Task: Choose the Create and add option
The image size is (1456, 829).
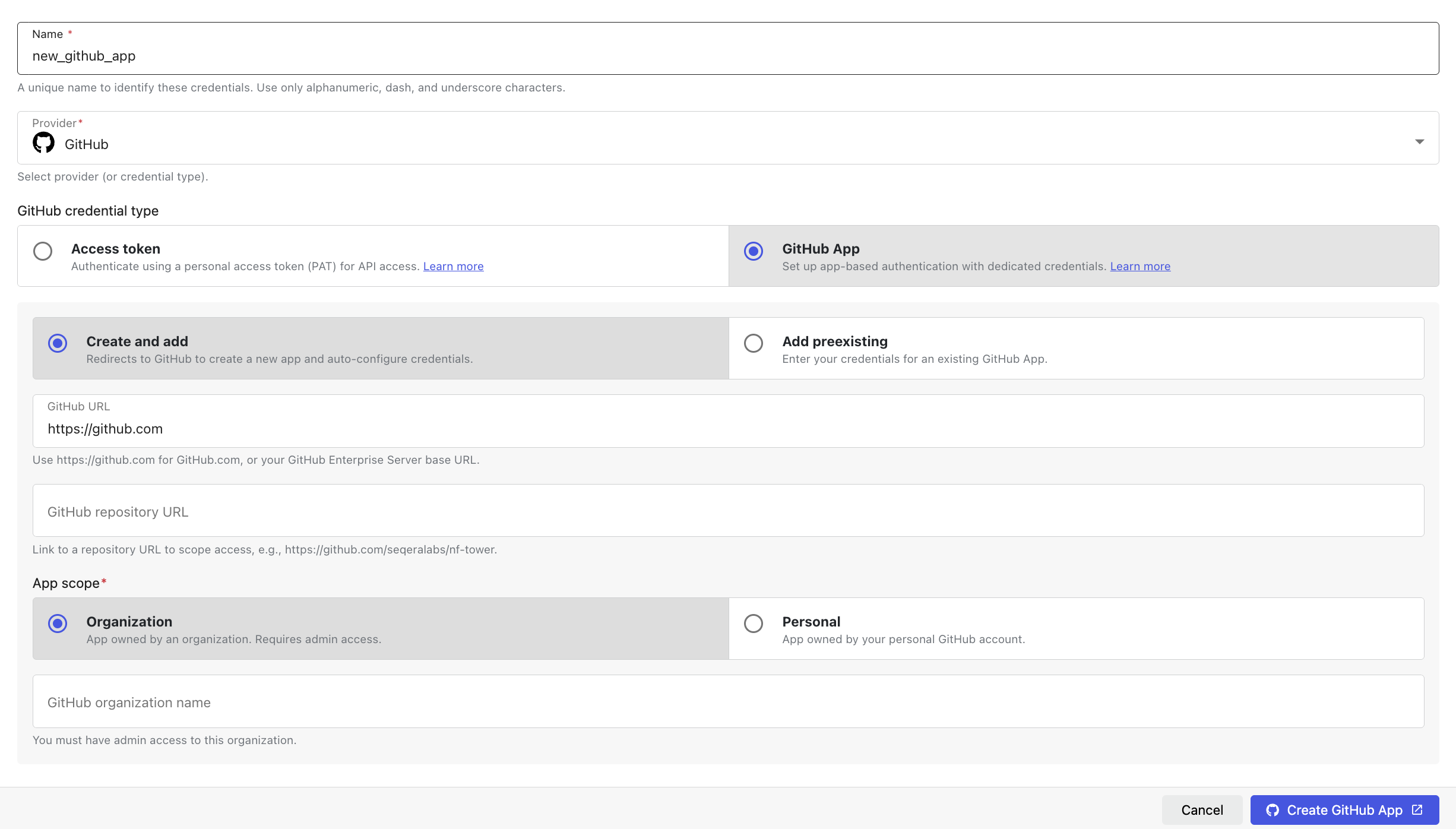Action: (x=57, y=343)
